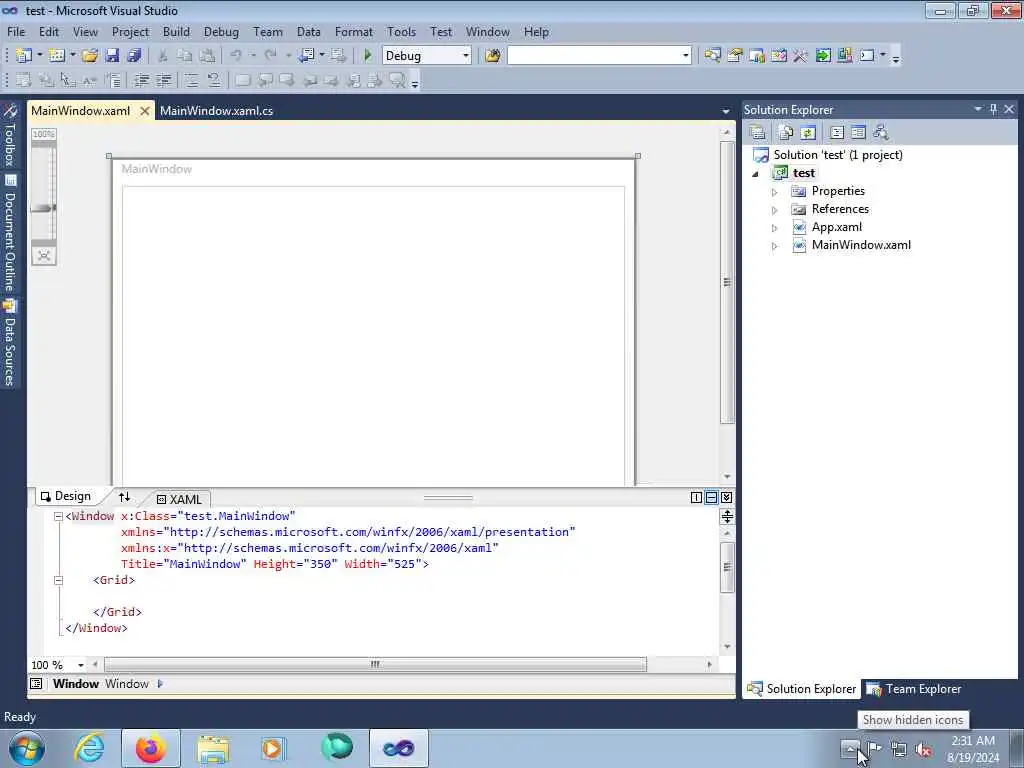
Task: Switch to the XAML pane tab
Action: click(x=179, y=499)
